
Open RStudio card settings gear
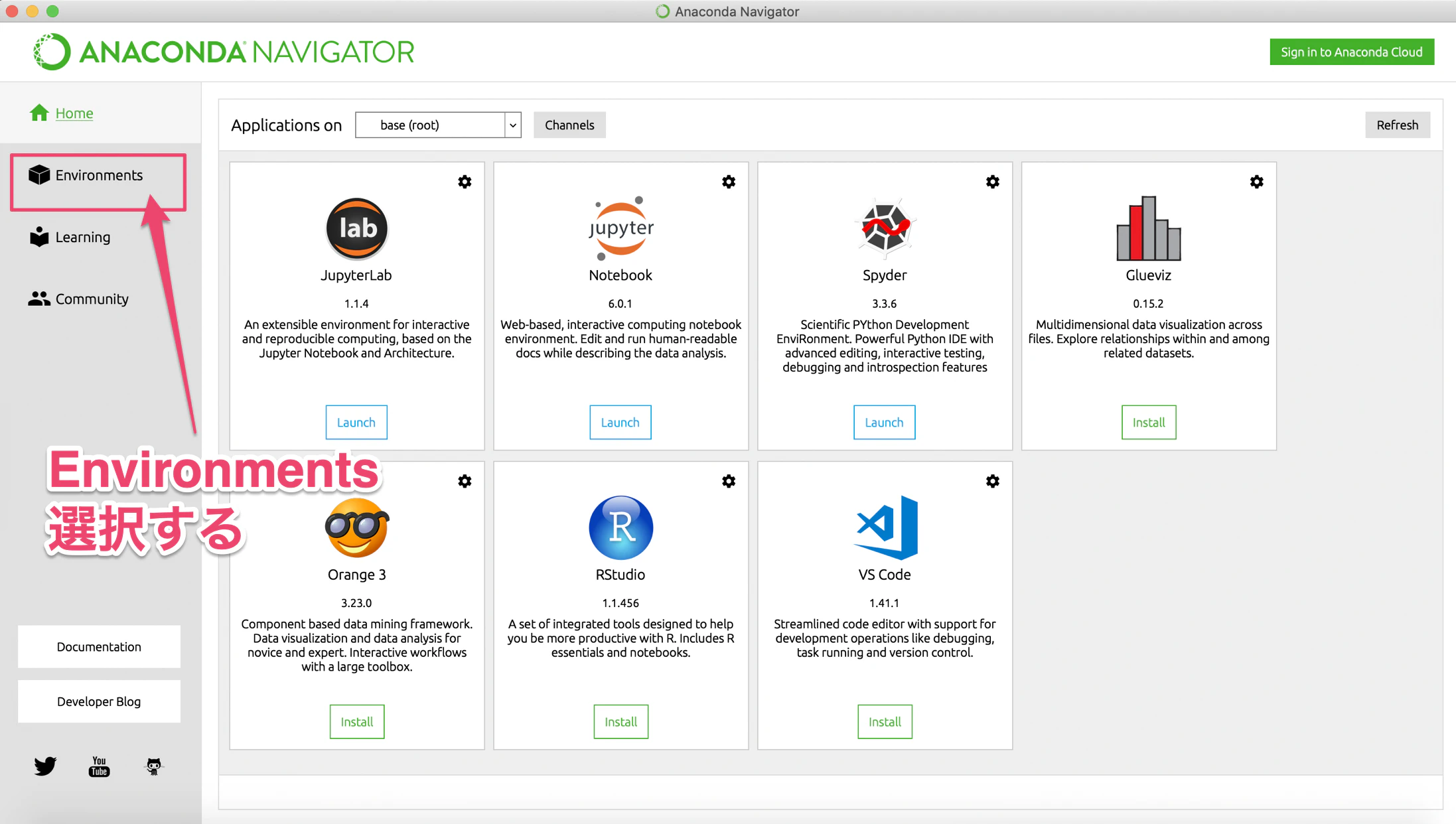tap(729, 481)
